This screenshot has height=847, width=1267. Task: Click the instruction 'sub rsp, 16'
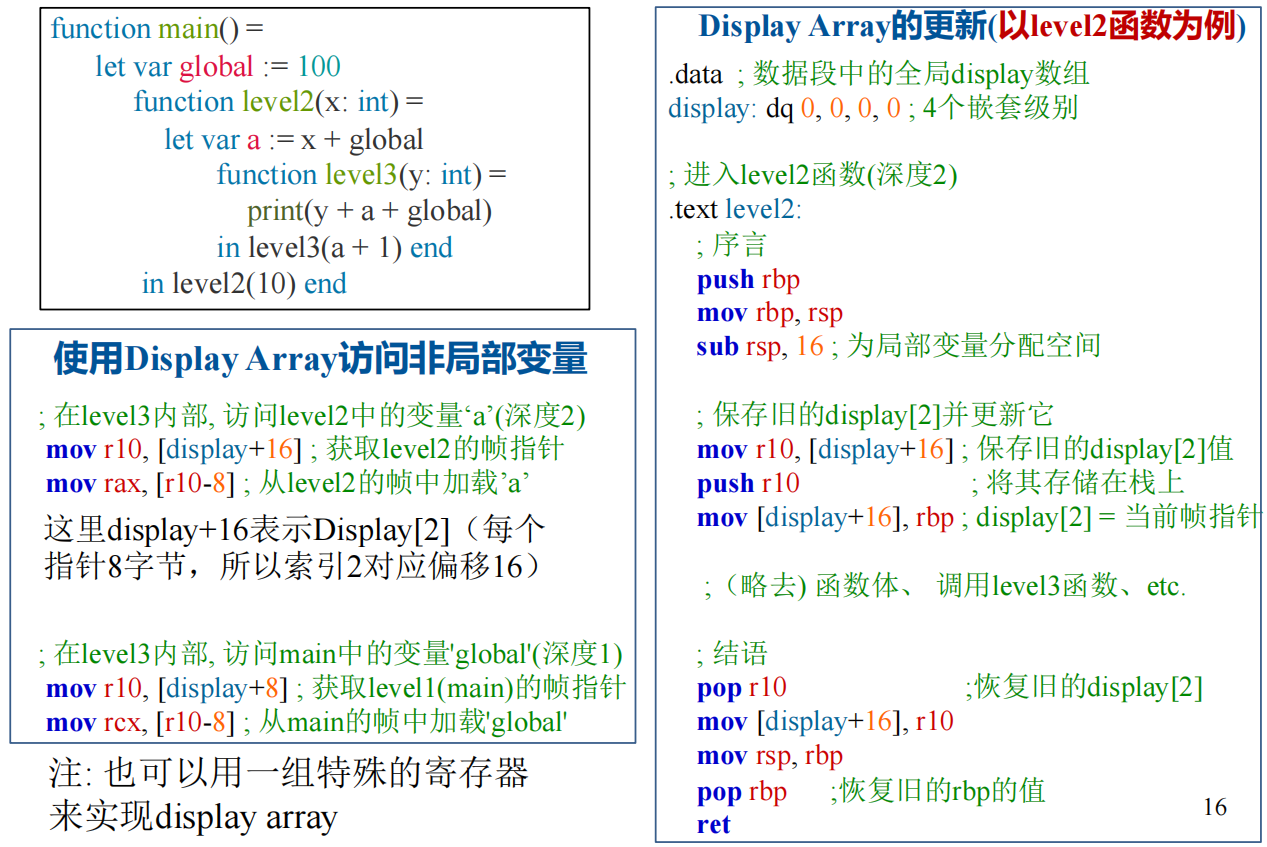(x=760, y=346)
